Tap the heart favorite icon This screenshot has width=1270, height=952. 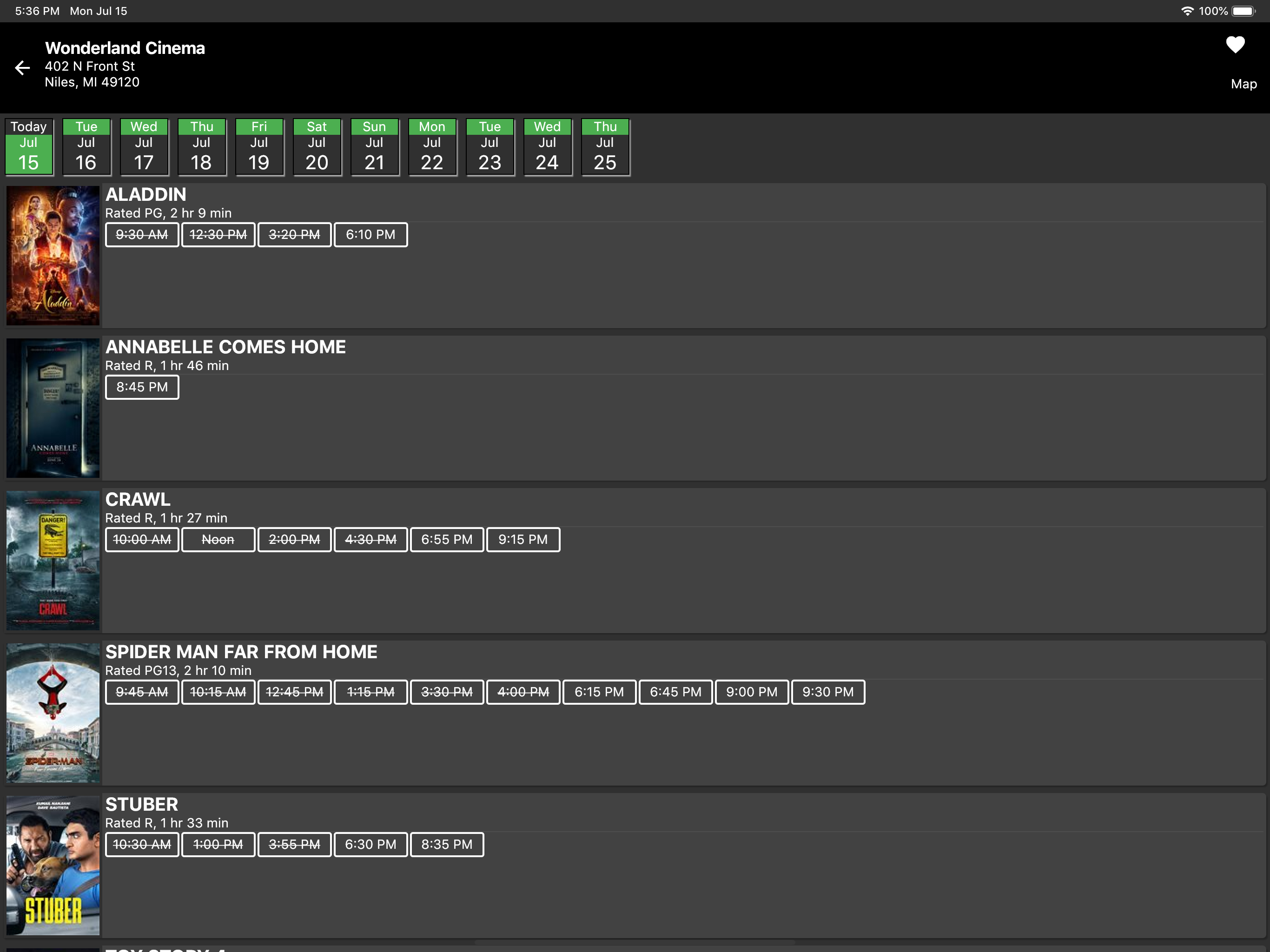pos(1235,45)
